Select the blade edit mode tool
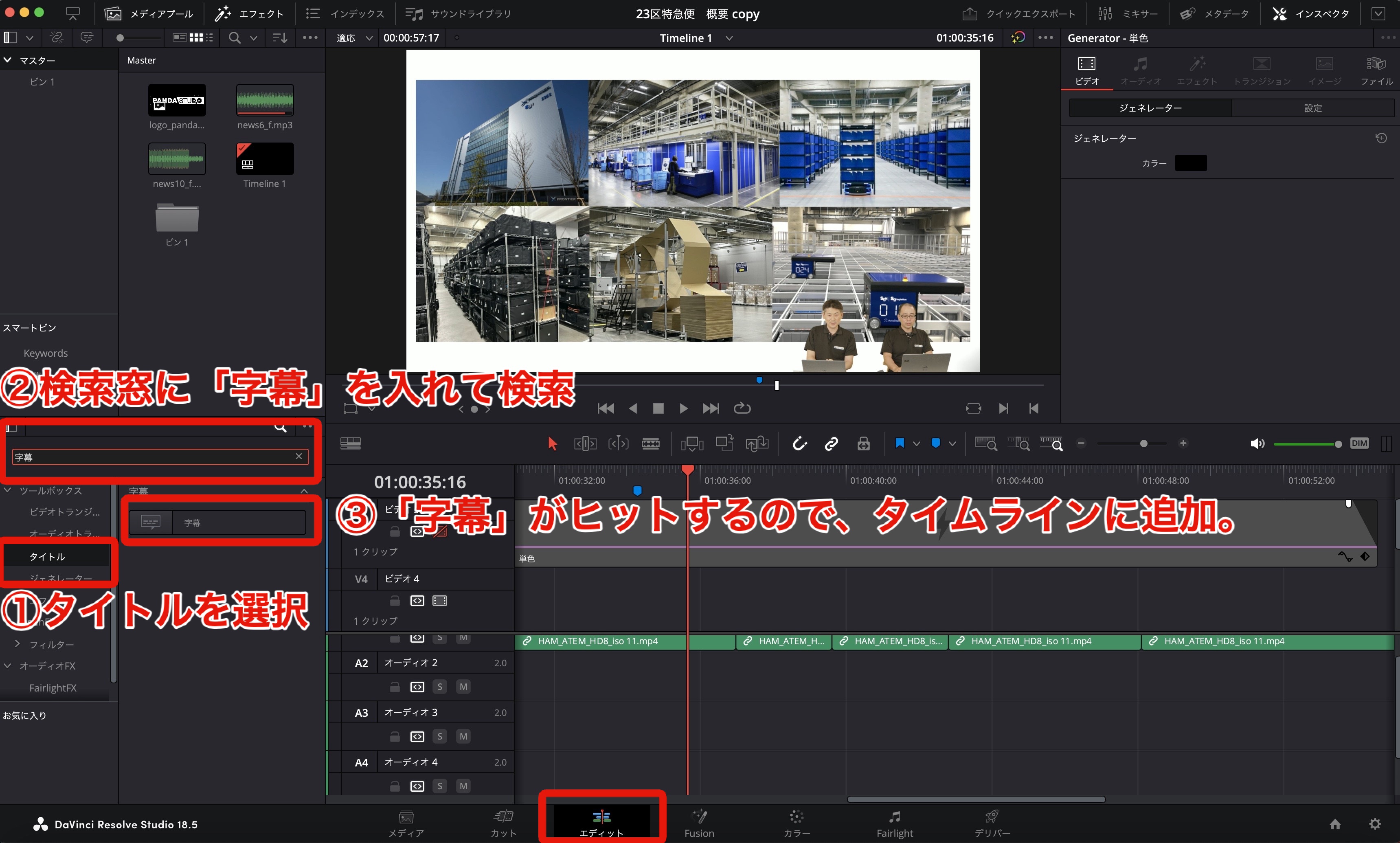Image resolution: width=1400 pixels, height=843 pixels. [x=651, y=443]
